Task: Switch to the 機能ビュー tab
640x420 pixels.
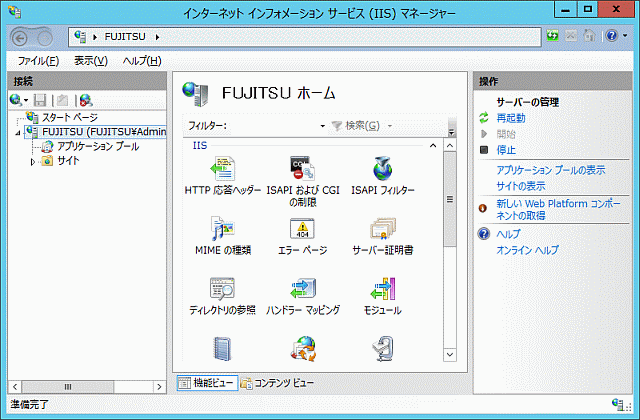Action: (207, 383)
